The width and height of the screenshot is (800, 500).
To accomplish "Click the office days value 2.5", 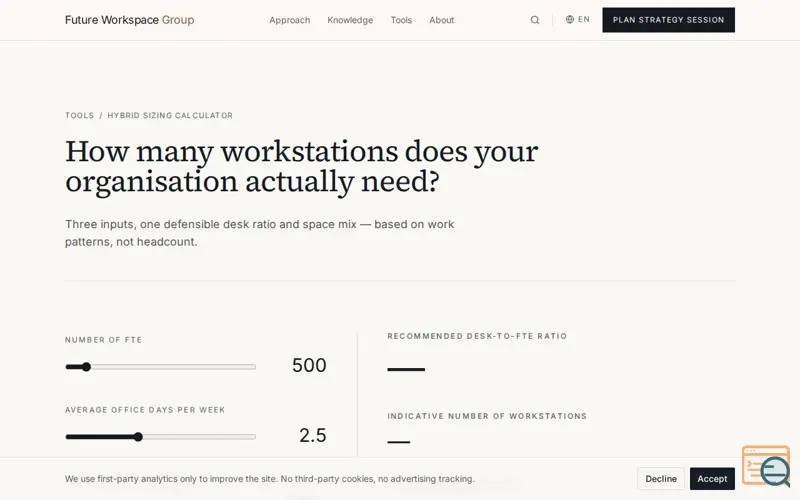I will tap(312, 435).
